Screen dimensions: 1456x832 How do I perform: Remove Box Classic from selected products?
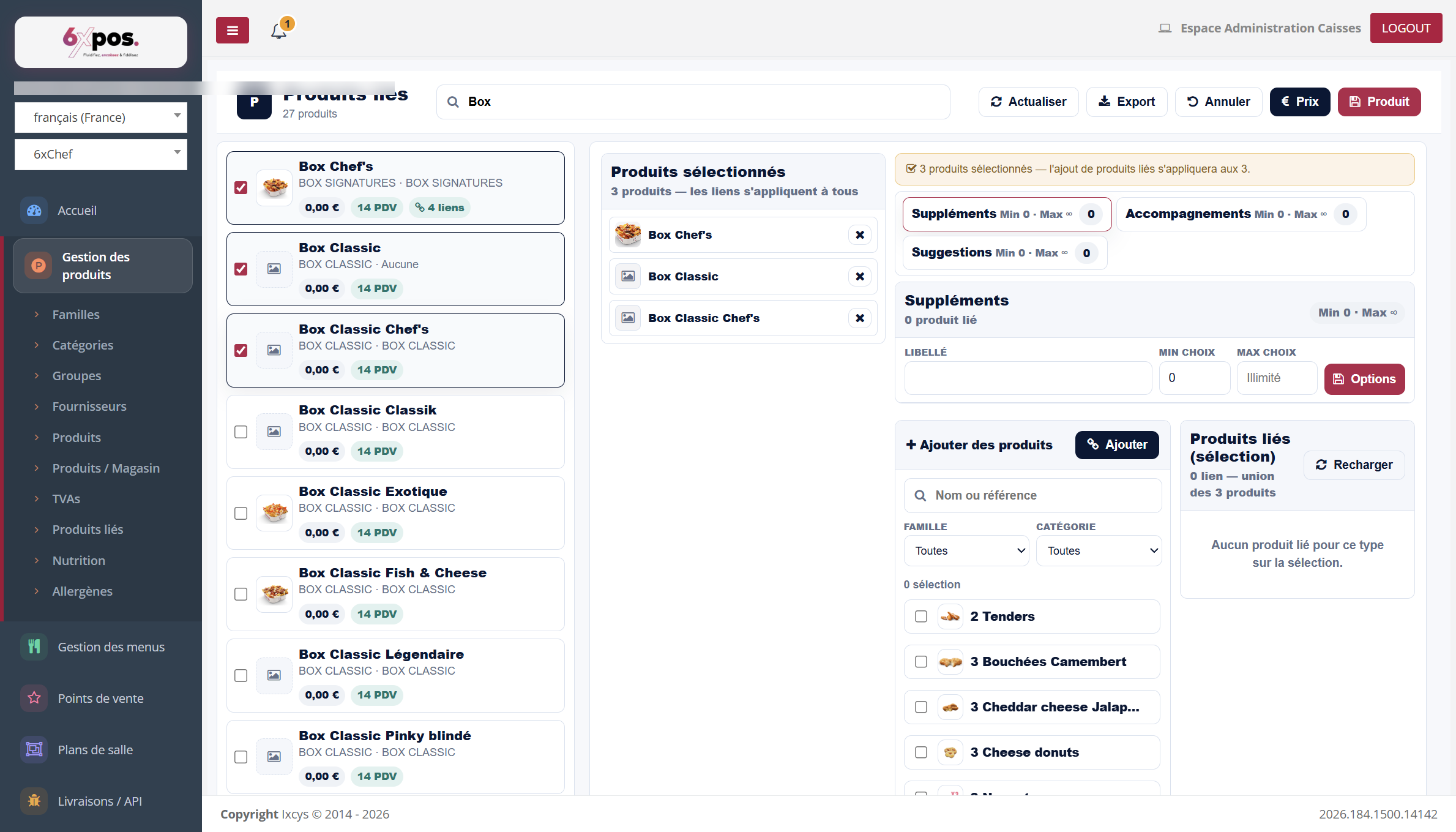pos(860,277)
